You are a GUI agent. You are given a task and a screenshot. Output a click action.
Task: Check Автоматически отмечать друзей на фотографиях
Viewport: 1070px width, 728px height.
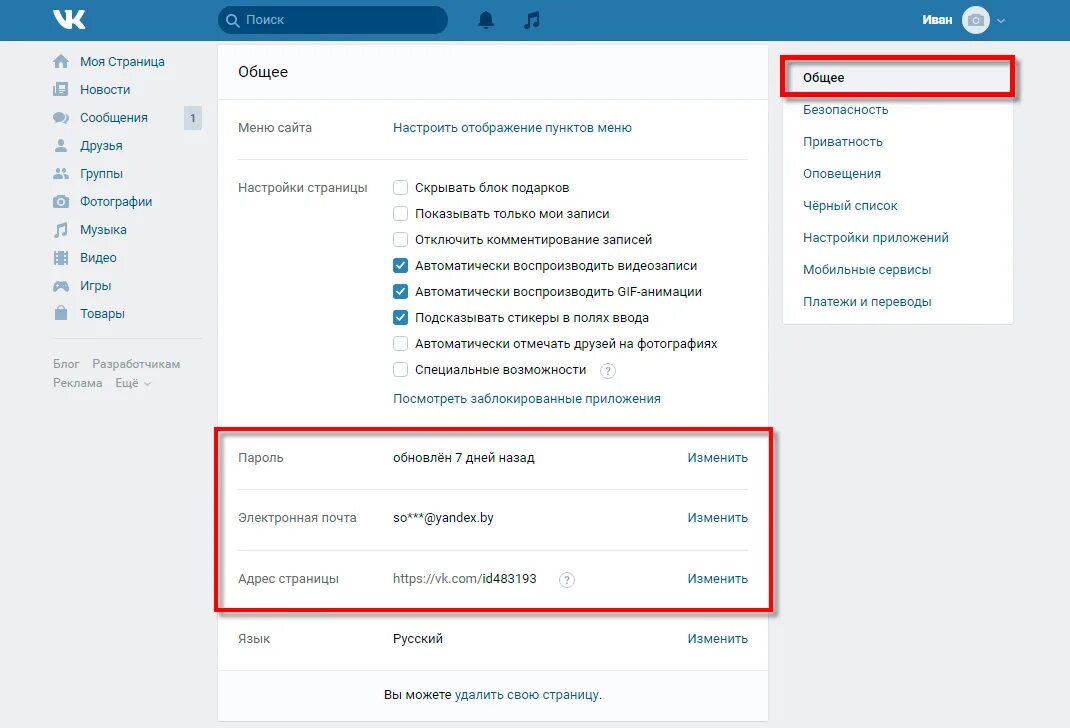[x=401, y=343]
